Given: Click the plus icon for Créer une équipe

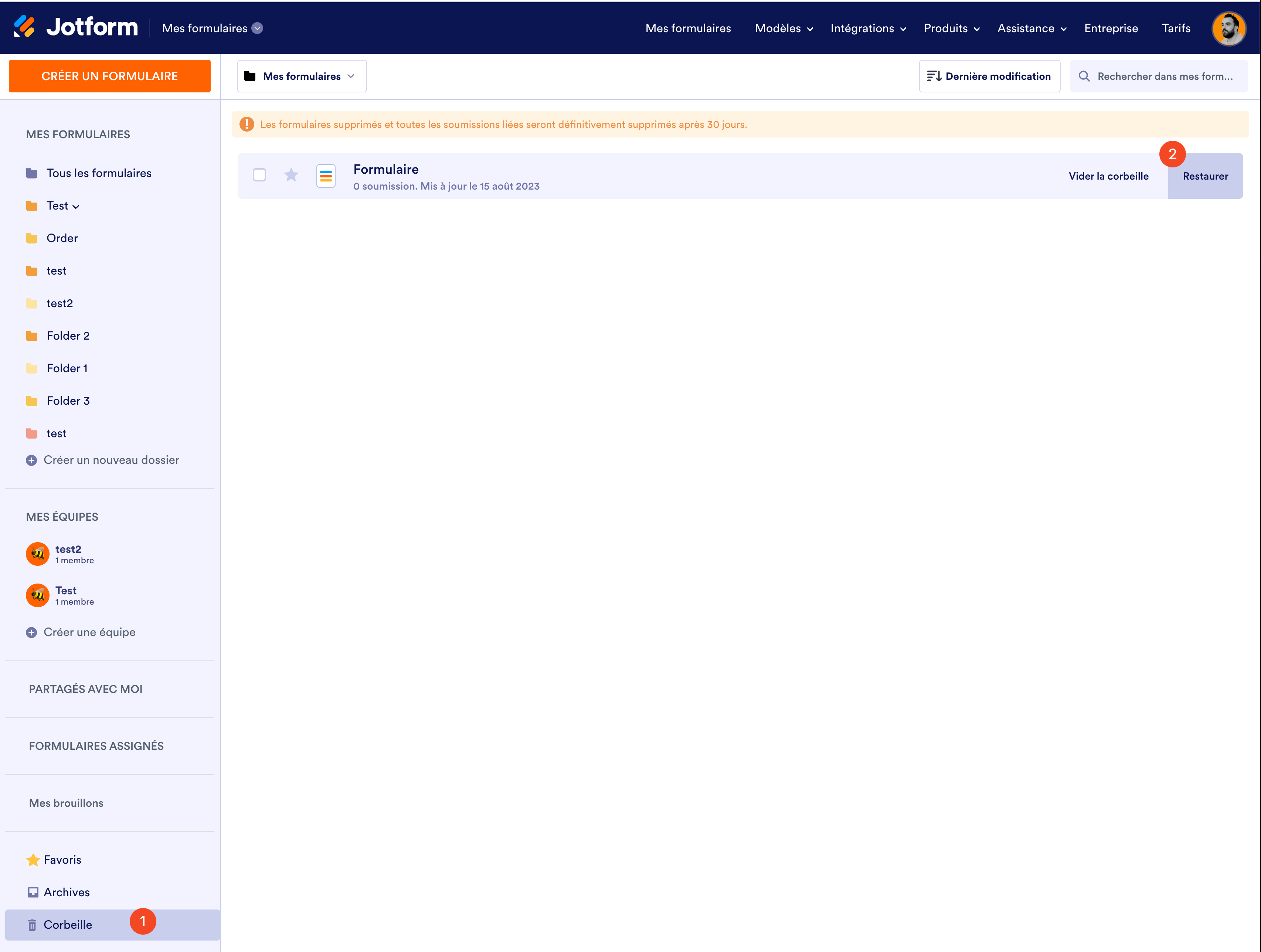Looking at the screenshot, I should 31,632.
